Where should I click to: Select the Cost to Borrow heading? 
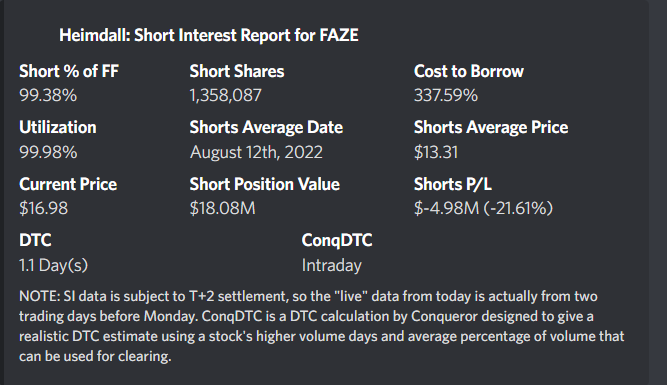pos(469,71)
